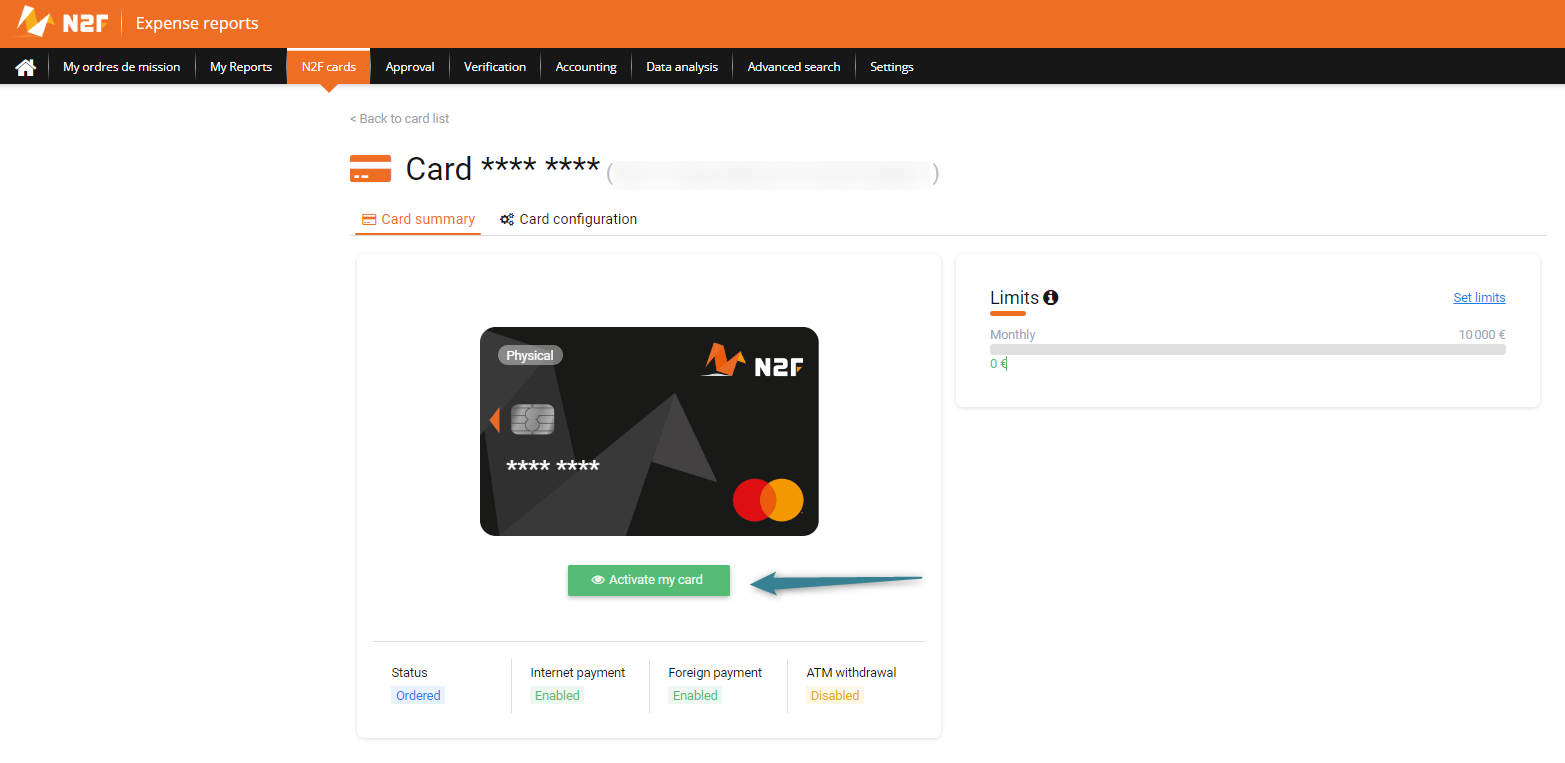
Task: Click the orange card icon beside title
Action: coord(370,169)
